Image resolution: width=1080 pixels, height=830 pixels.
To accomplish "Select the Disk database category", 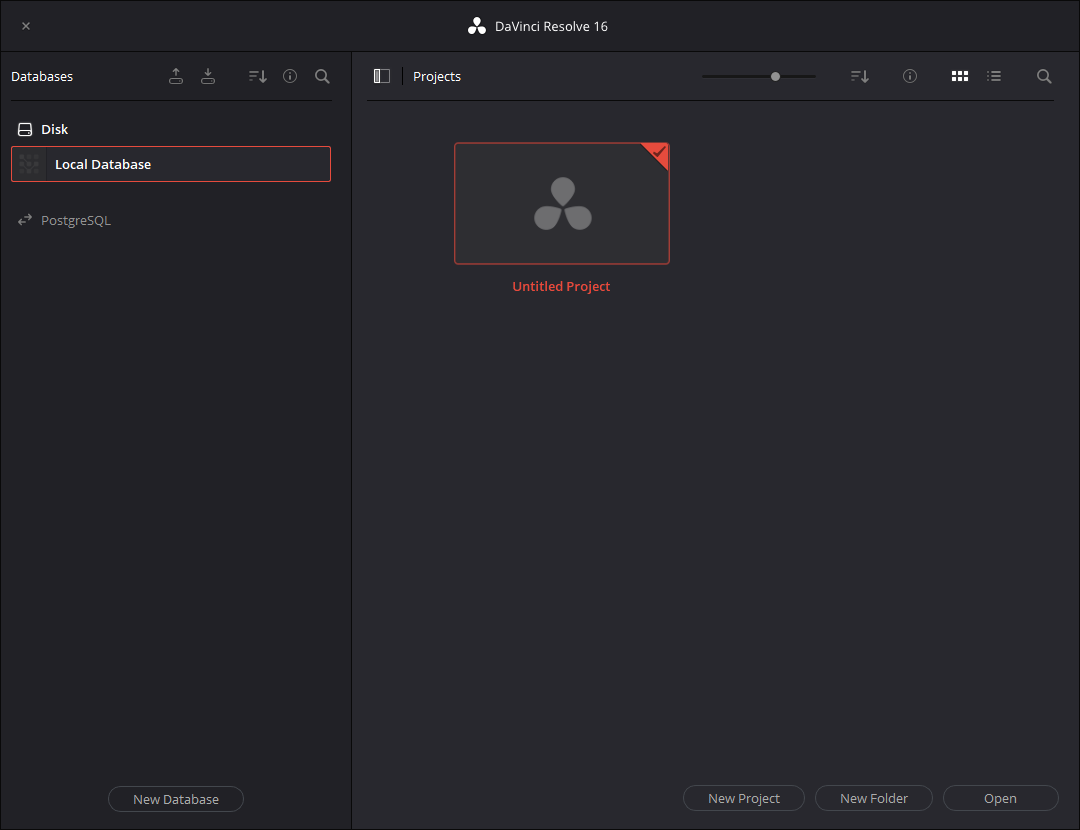I will coord(54,129).
